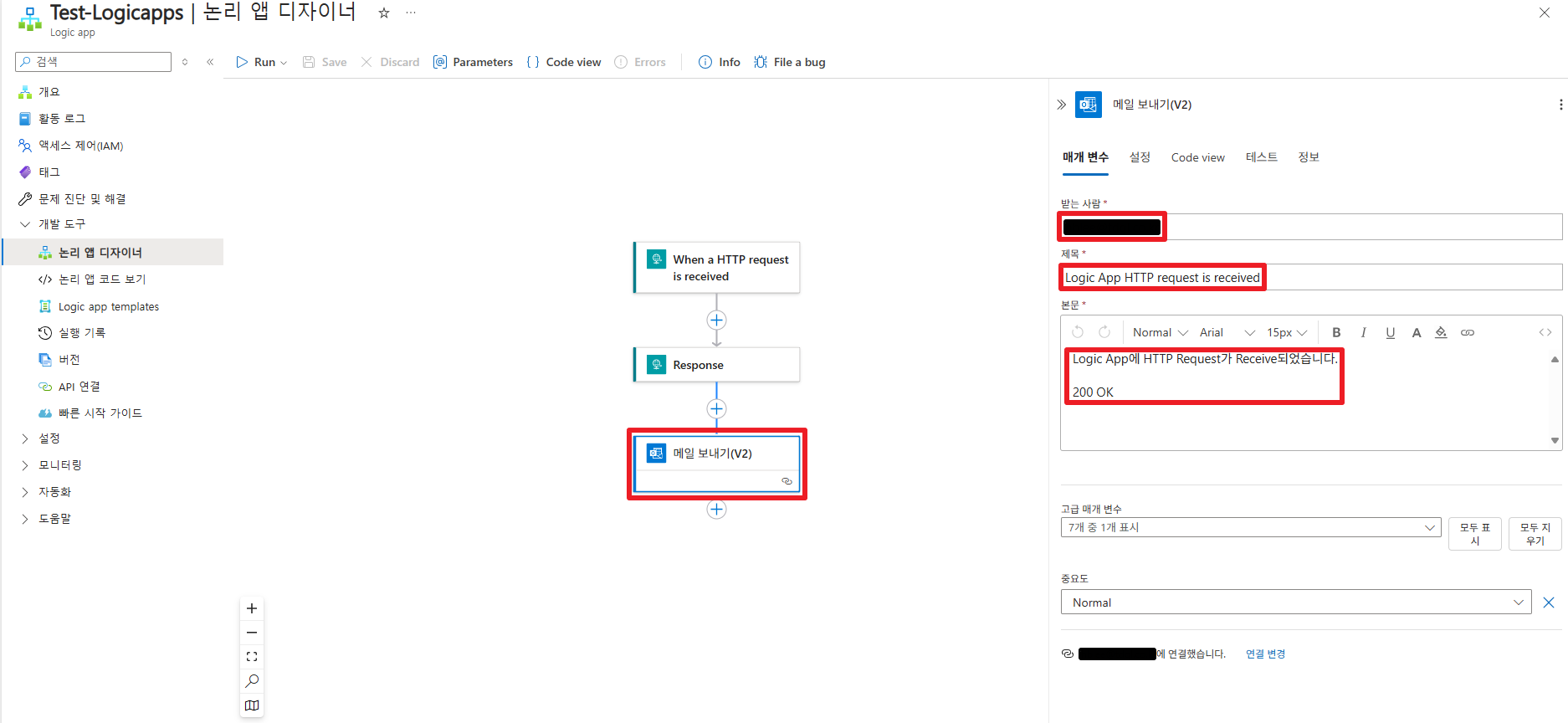Select the 'When a HTTP request is received' trigger
The width and height of the screenshot is (1568, 723).
coord(717,268)
